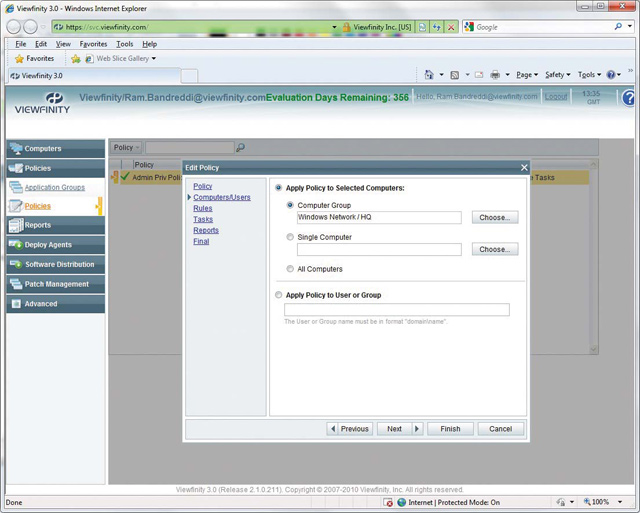Click the Logout link

click(x=556, y=97)
